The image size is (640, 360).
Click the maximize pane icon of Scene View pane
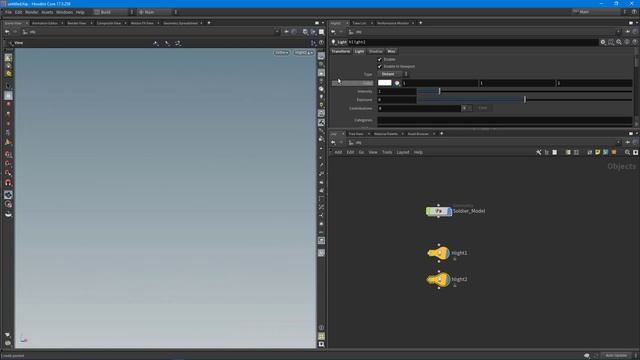(x=317, y=23)
